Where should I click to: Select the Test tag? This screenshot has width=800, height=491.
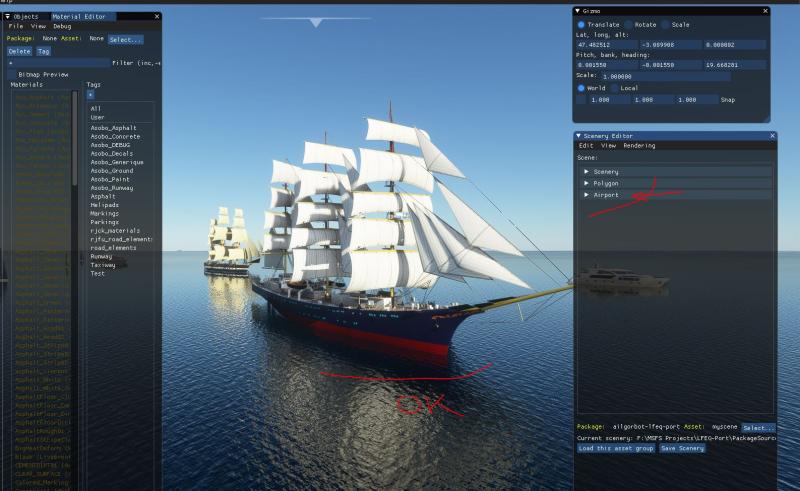tap(97, 274)
